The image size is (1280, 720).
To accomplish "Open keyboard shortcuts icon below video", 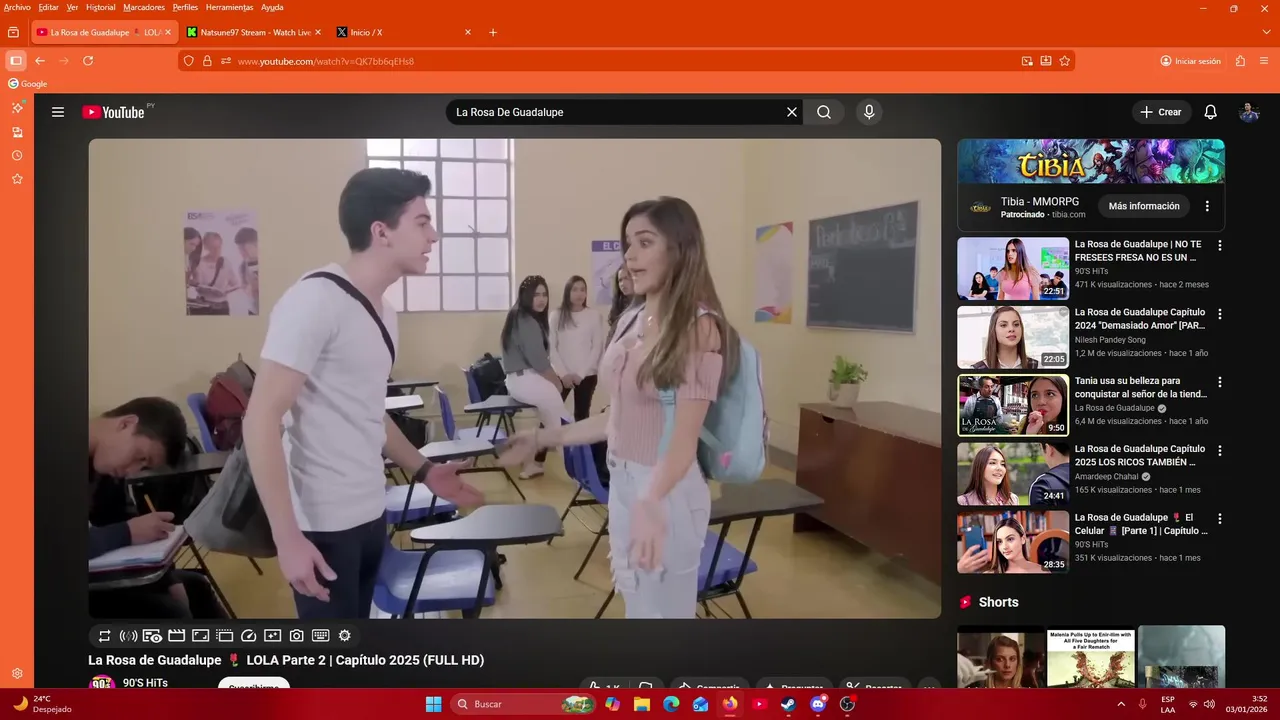I will point(321,635).
